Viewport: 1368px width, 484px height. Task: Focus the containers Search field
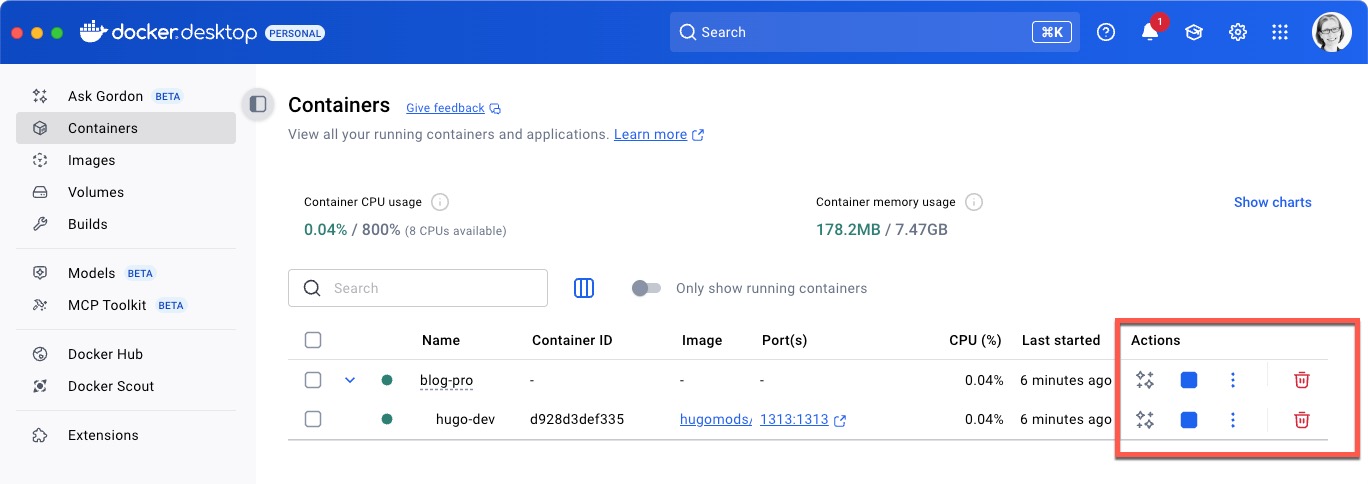418,288
